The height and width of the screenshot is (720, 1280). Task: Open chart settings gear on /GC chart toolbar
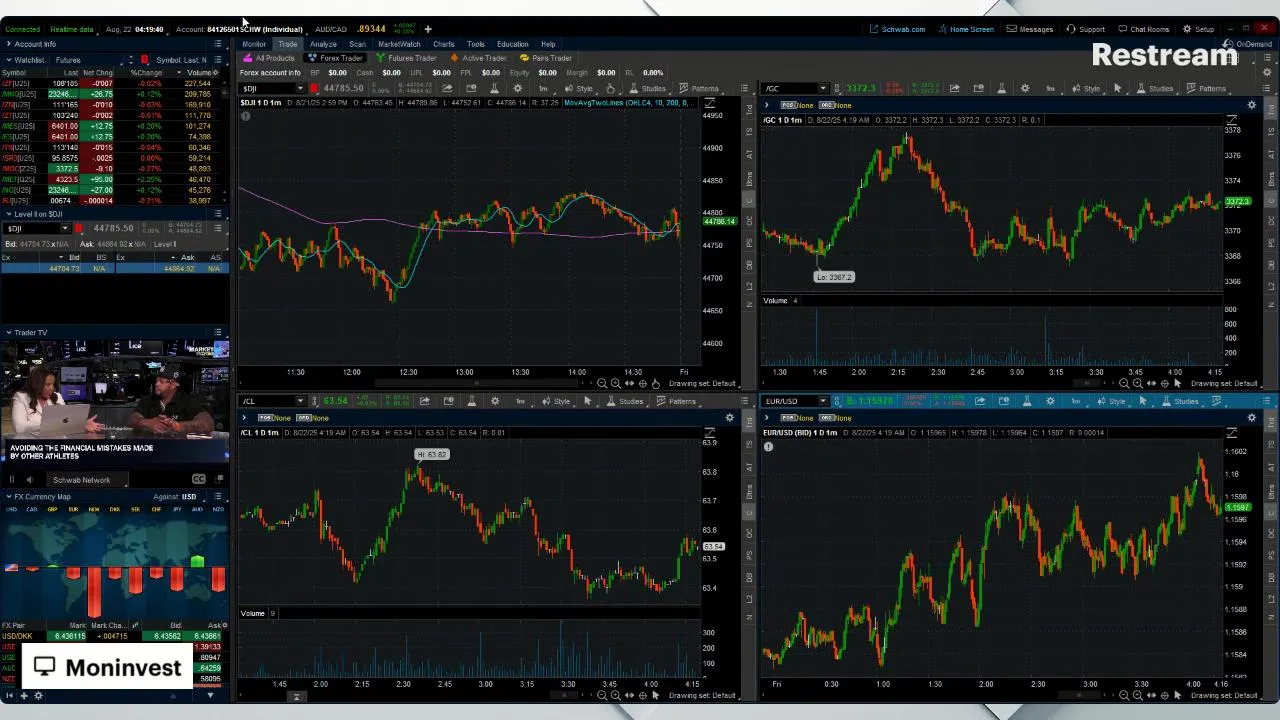pos(1025,89)
